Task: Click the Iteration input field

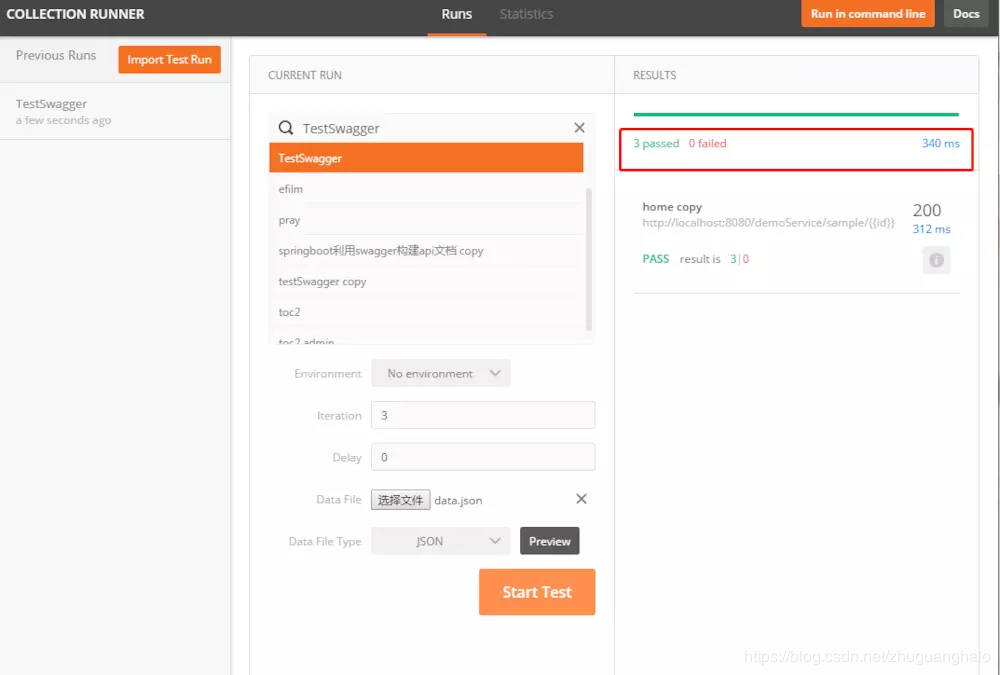Action: (x=483, y=415)
